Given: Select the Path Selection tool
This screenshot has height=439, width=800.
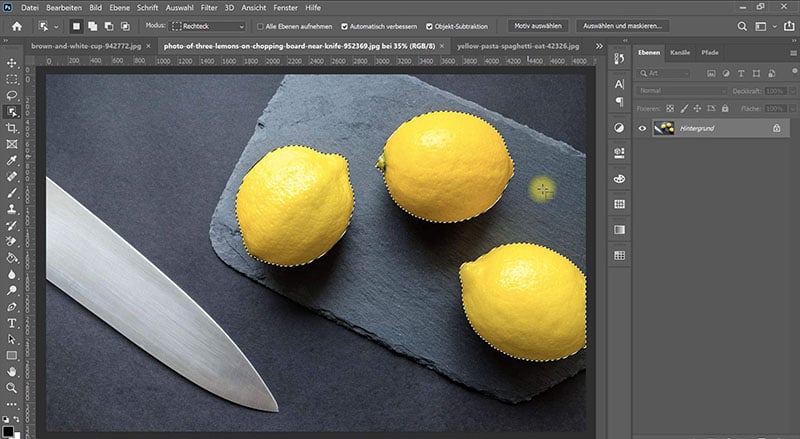Looking at the screenshot, I should click(11, 339).
